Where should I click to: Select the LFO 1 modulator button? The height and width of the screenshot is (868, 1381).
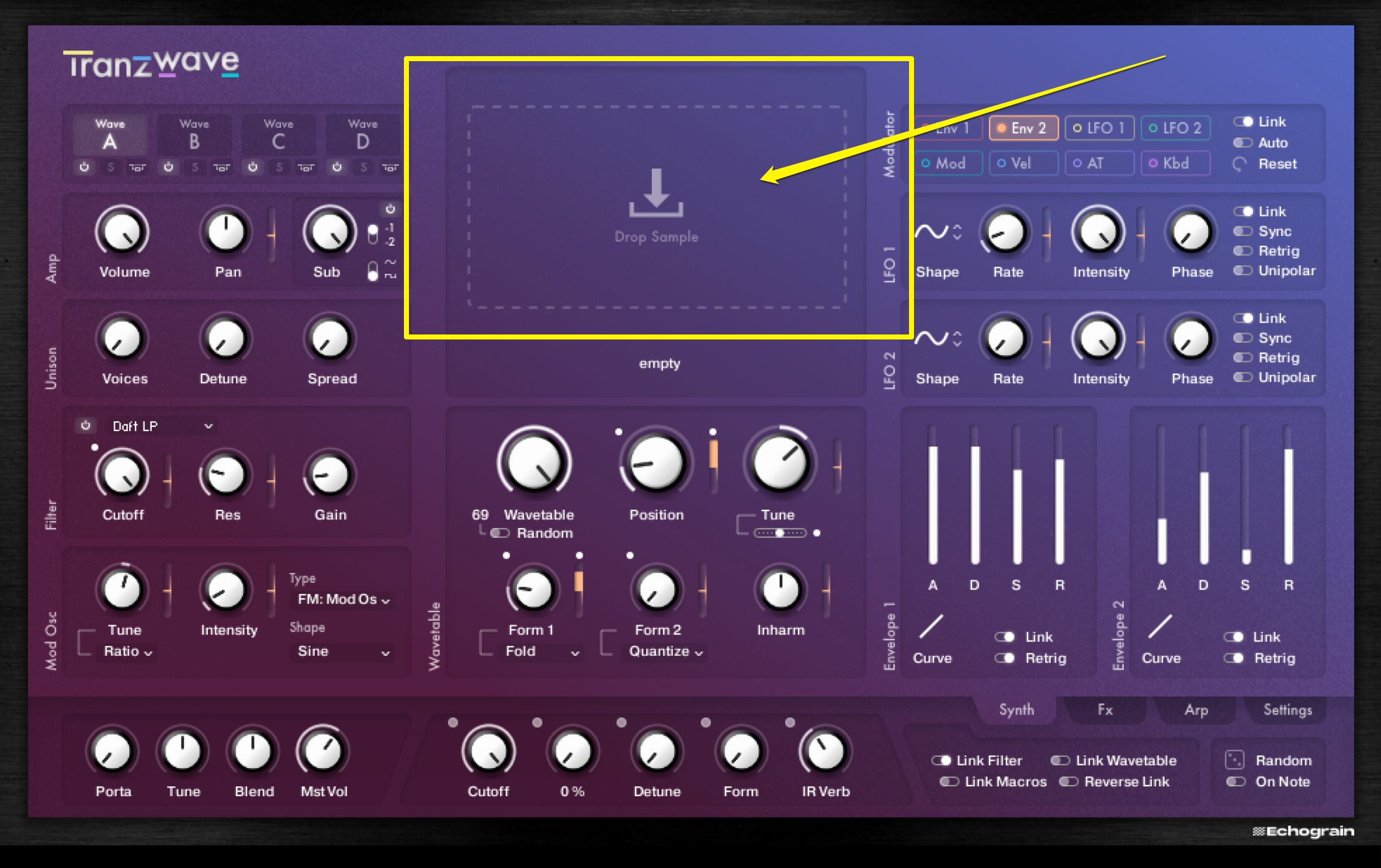1099,128
